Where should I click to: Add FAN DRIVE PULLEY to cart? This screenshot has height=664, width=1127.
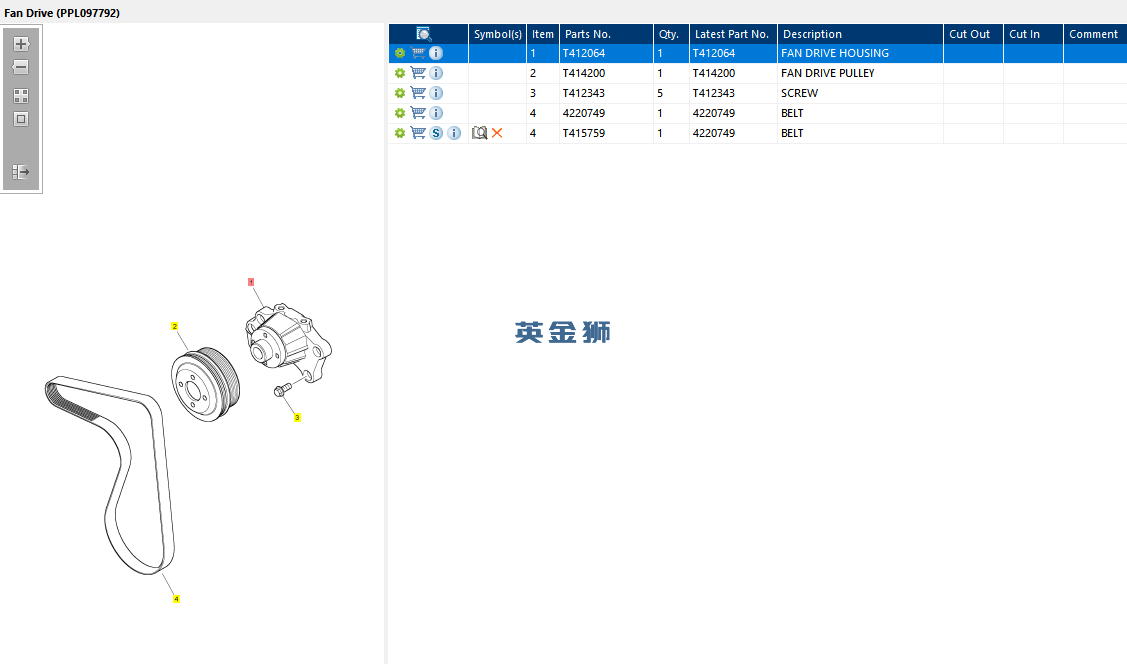pyautogui.click(x=418, y=73)
